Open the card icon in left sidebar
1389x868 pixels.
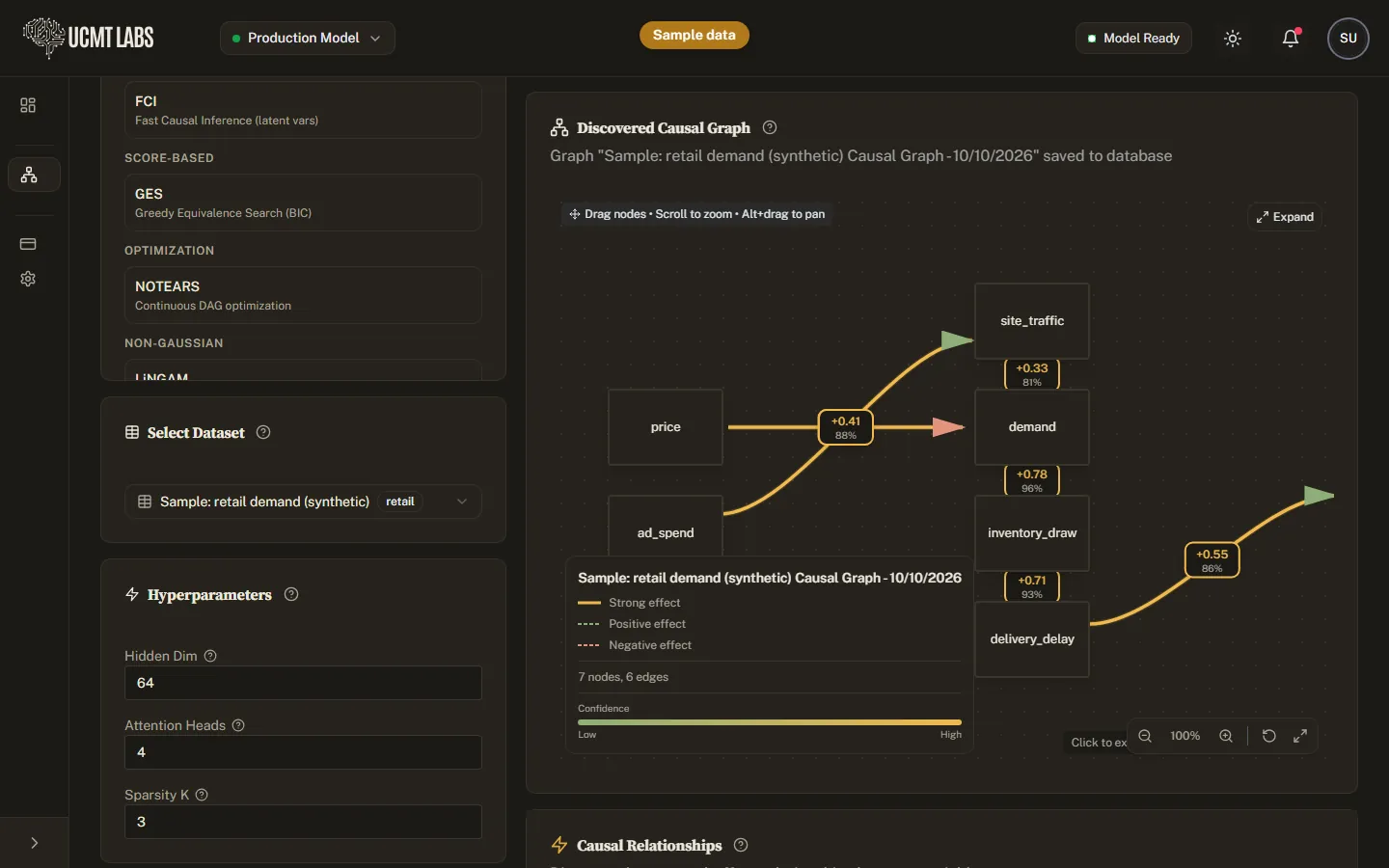[x=28, y=244]
